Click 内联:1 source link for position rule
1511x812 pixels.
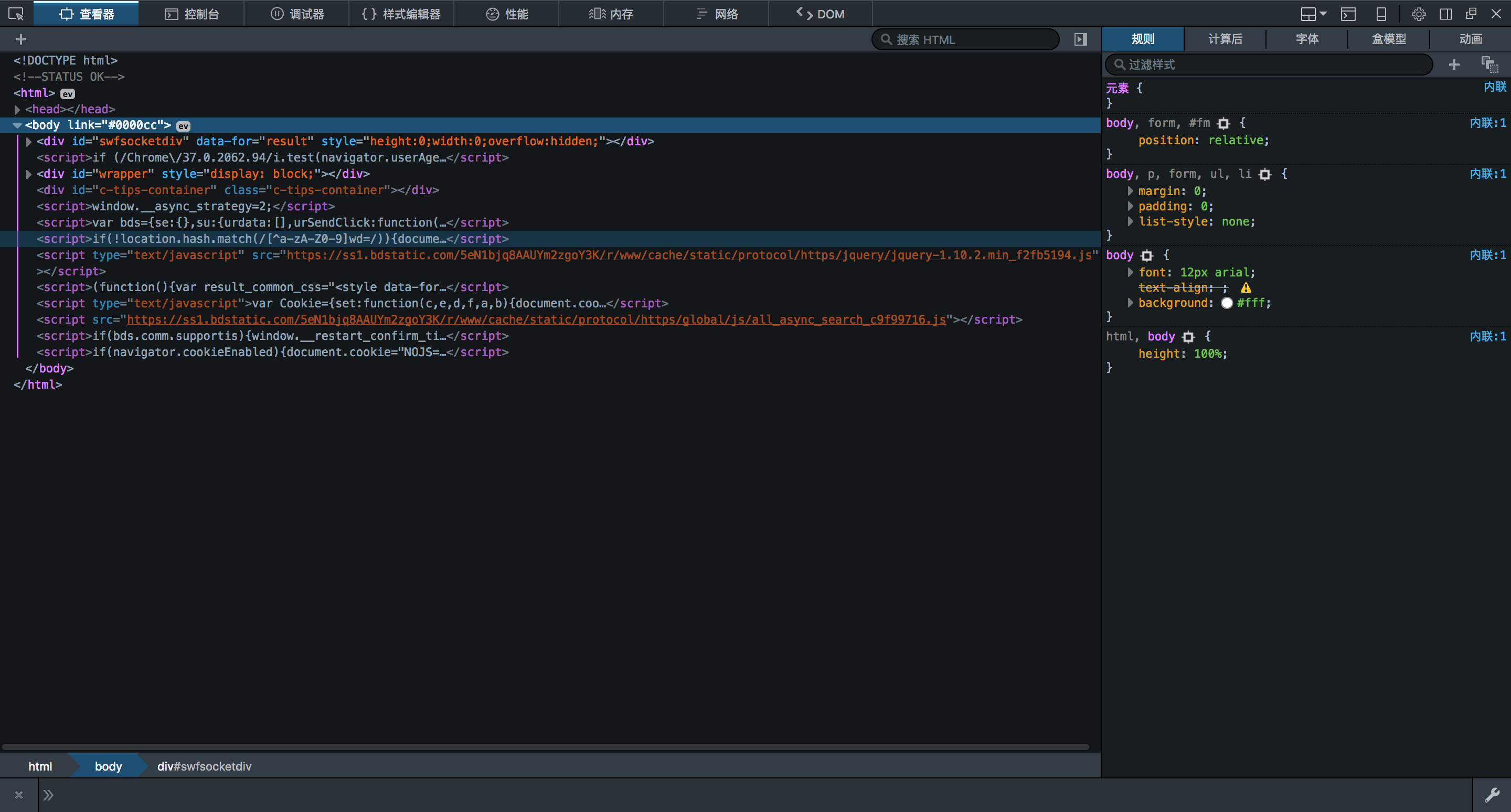[1487, 123]
